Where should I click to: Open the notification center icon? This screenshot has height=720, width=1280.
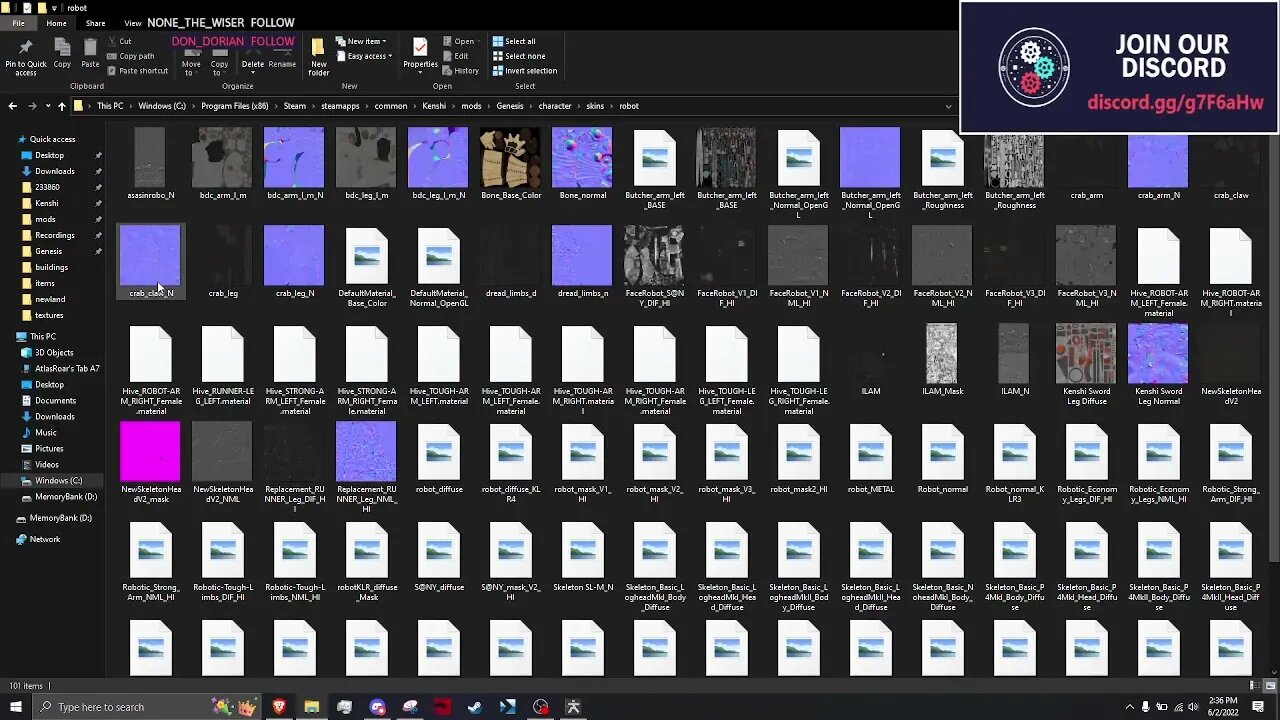(x=1258, y=707)
